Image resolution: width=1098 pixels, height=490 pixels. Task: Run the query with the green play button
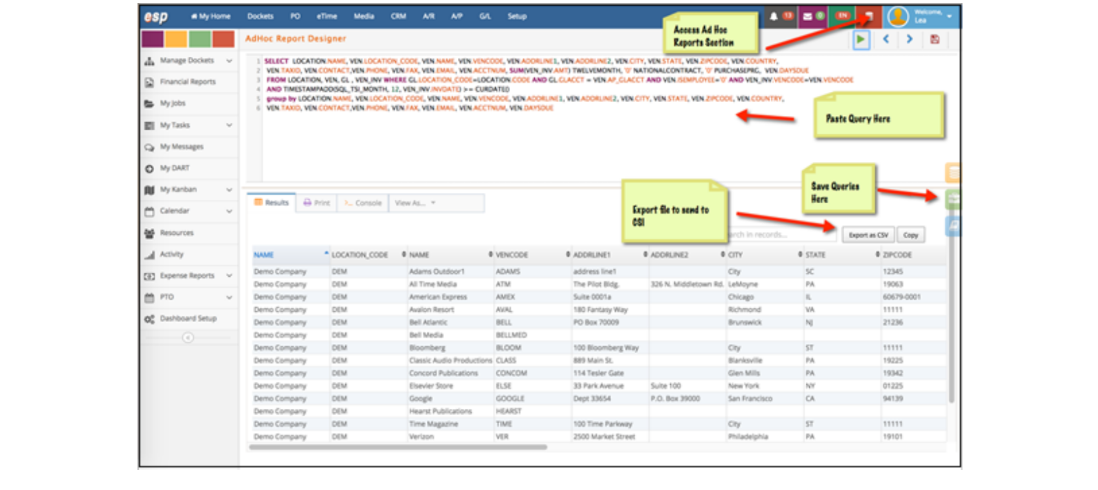pos(861,39)
